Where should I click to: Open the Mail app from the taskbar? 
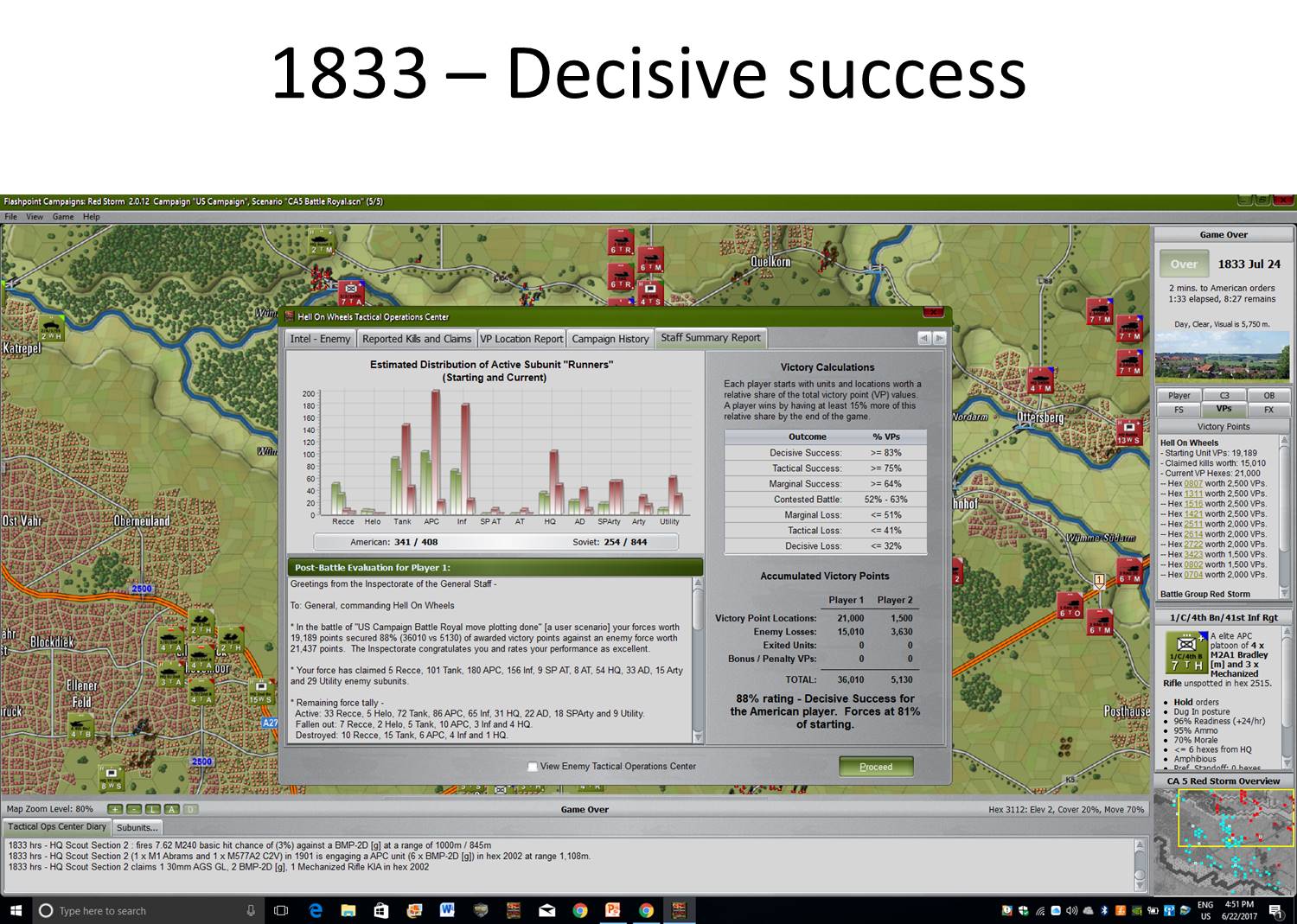547,910
